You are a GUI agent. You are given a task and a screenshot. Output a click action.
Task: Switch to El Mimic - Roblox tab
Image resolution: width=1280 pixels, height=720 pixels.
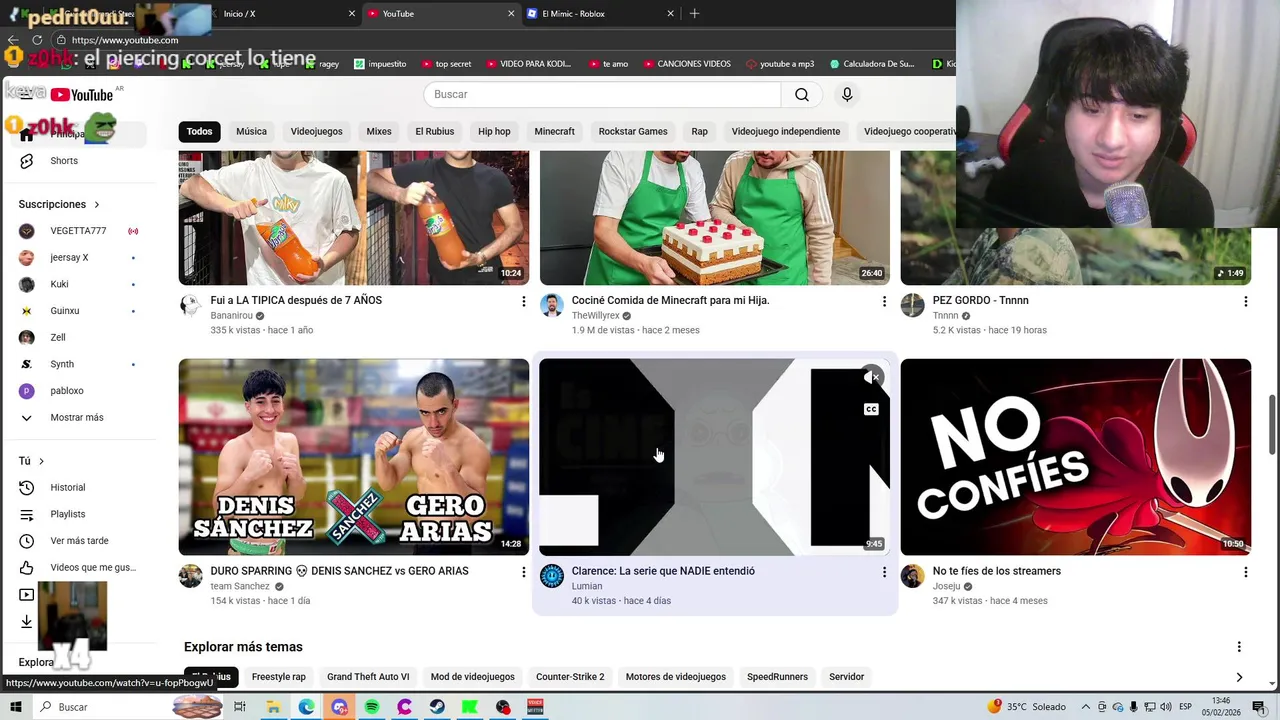coord(598,14)
